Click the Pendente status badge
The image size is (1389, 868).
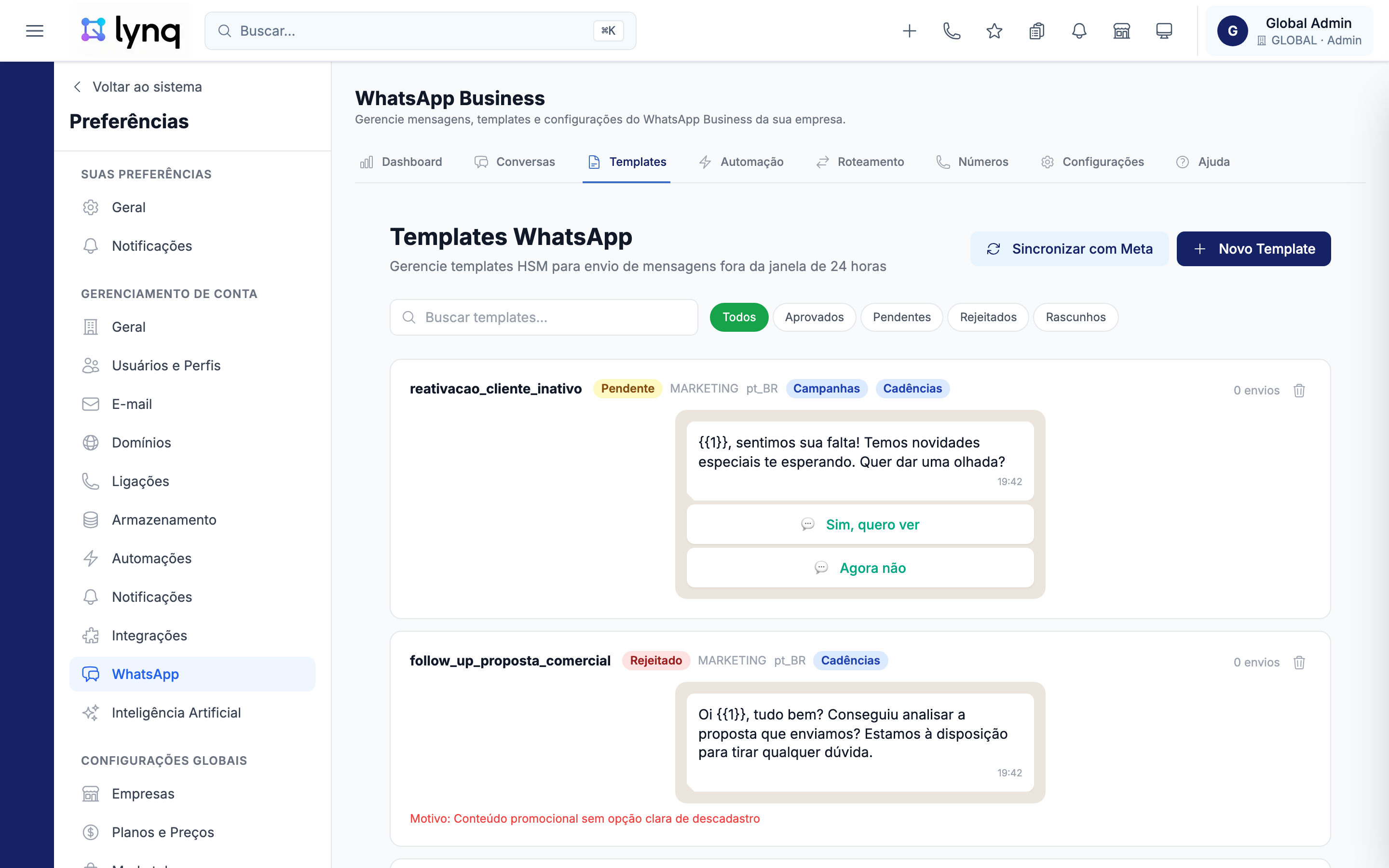click(x=627, y=389)
